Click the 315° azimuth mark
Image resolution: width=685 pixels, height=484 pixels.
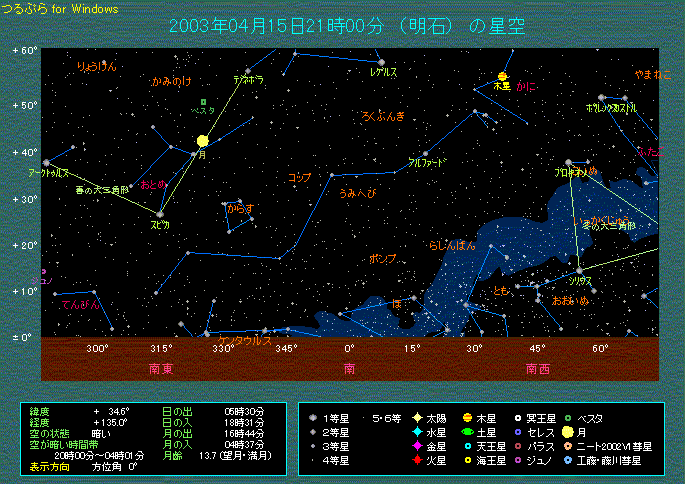pos(161,349)
